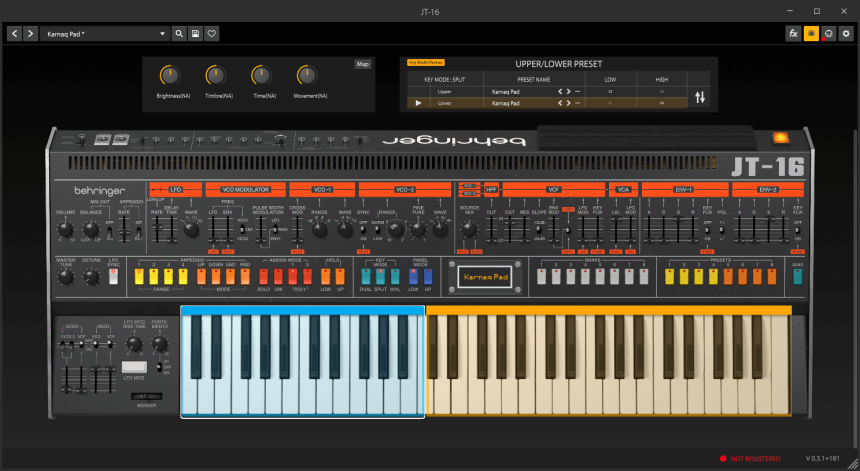Toggle the Arpeggio Mode UP button
The image size is (860, 471).
point(201,276)
